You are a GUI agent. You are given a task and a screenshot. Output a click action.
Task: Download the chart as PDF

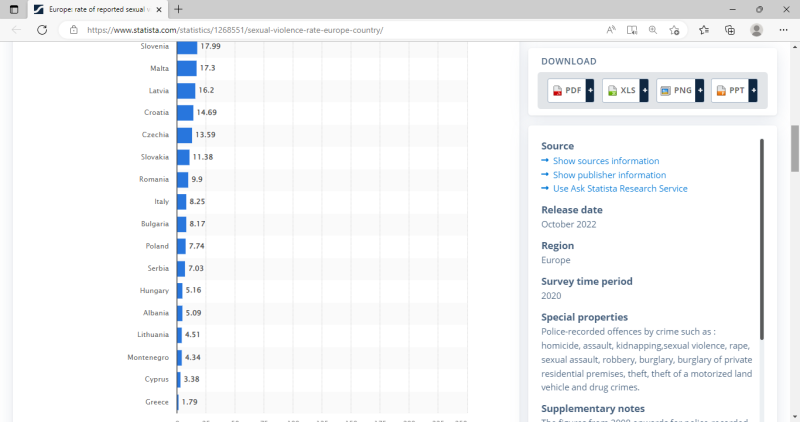(570, 91)
